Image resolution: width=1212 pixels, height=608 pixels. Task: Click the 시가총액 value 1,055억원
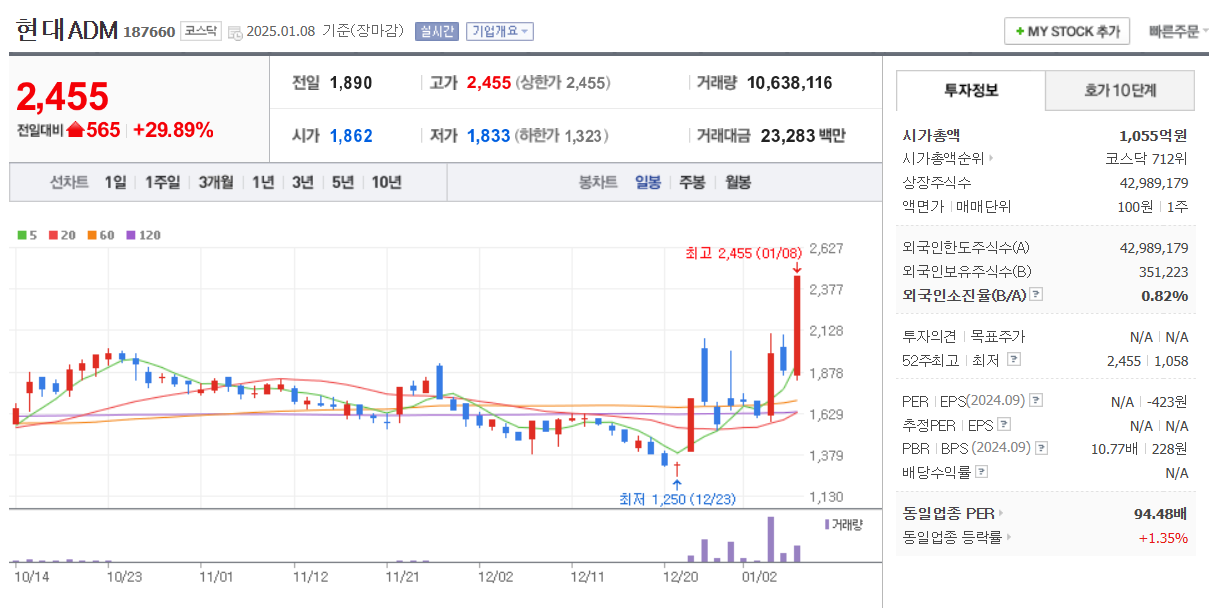point(1153,135)
